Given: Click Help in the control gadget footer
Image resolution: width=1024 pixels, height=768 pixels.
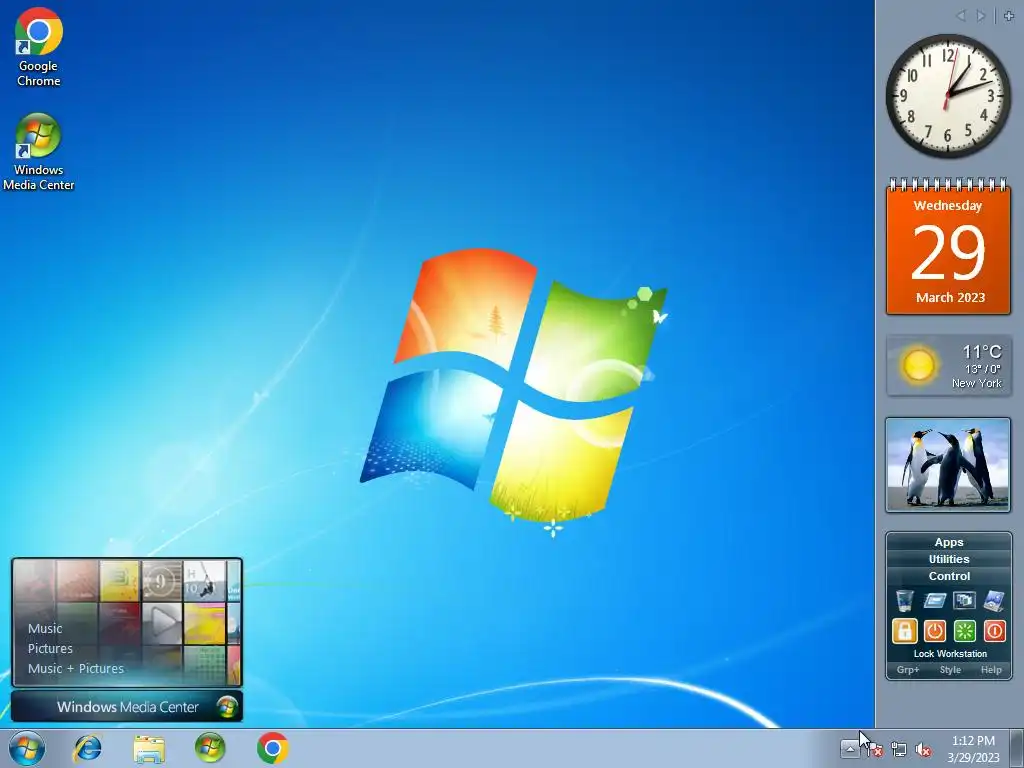Looking at the screenshot, I should (x=991, y=670).
